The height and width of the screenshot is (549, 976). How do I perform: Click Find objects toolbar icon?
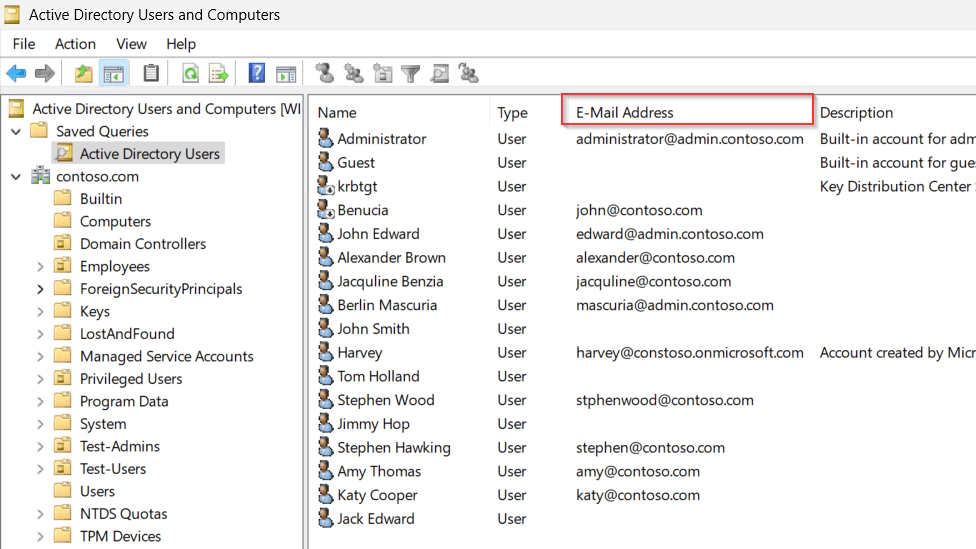point(439,73)
